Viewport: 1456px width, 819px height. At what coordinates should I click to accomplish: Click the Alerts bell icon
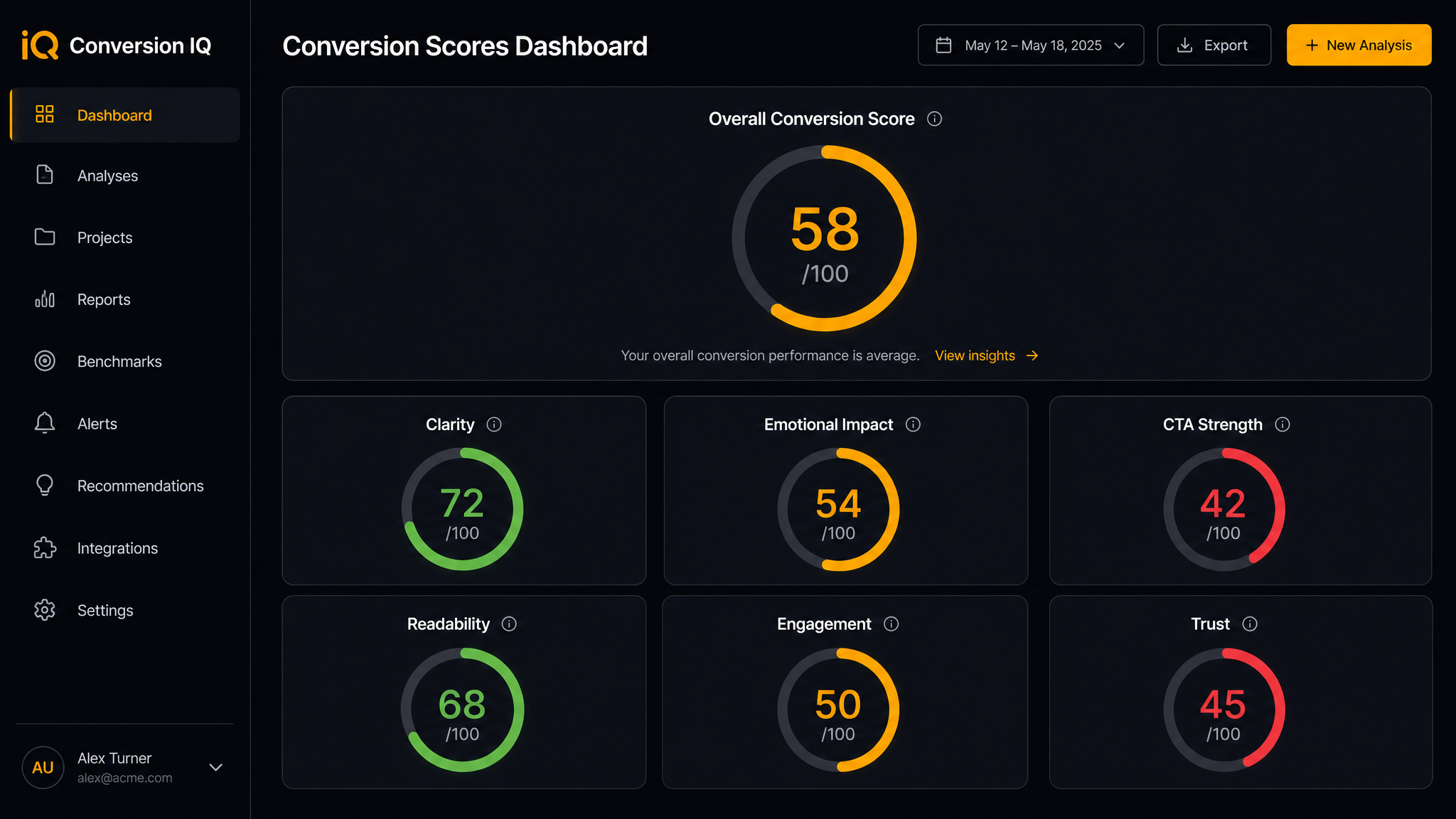pyautogui.click(x=45, y=423)
